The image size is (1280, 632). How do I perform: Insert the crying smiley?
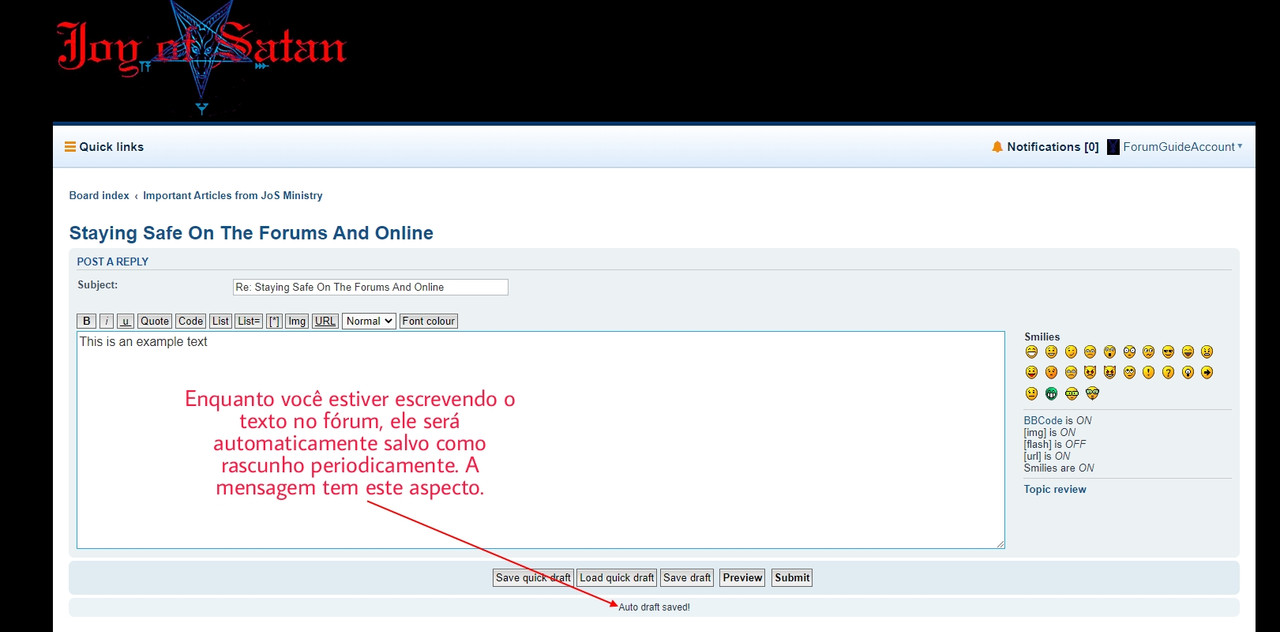tap(1071, 372)
